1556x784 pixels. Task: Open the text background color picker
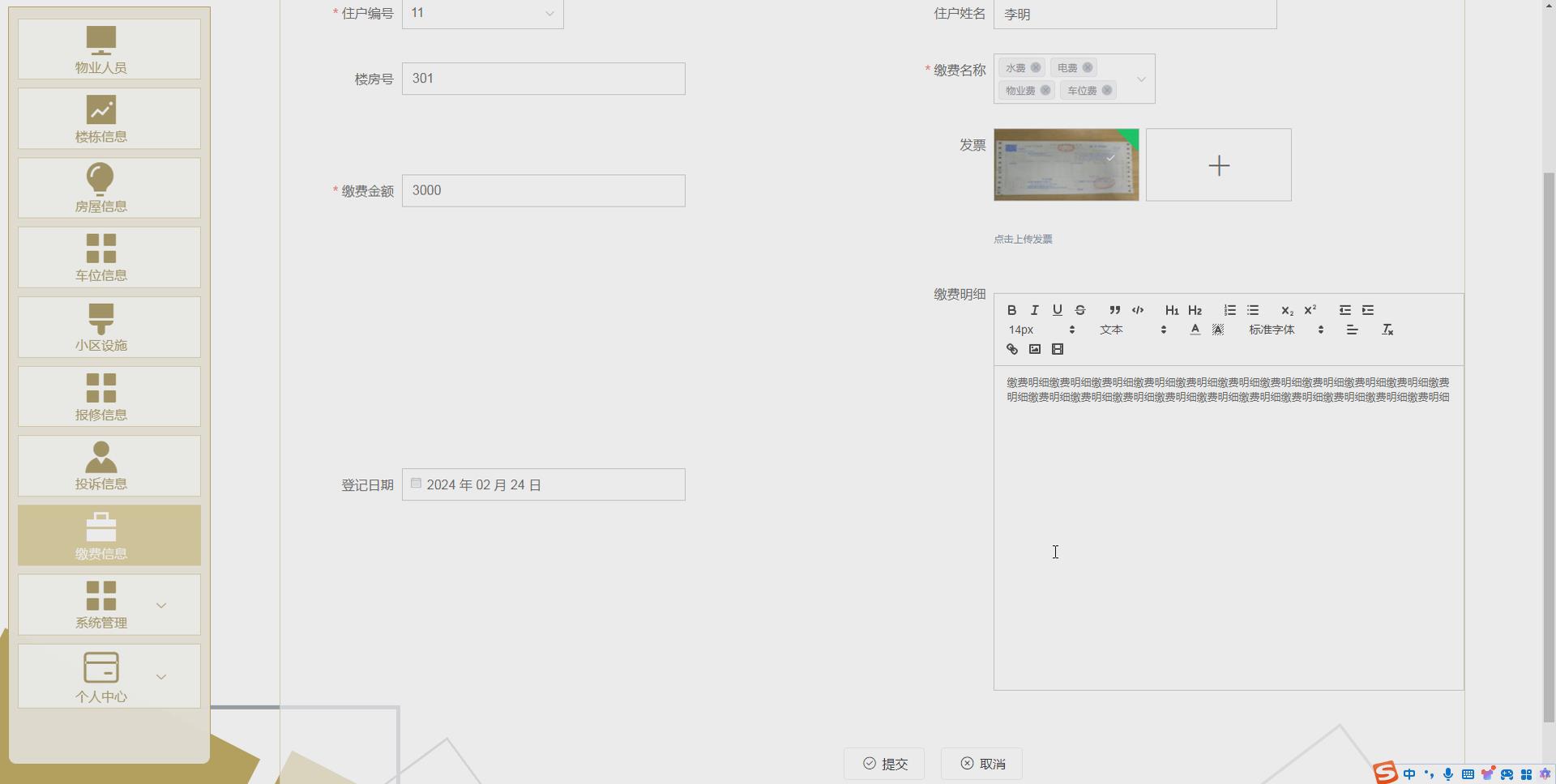tap(1217, 330)
